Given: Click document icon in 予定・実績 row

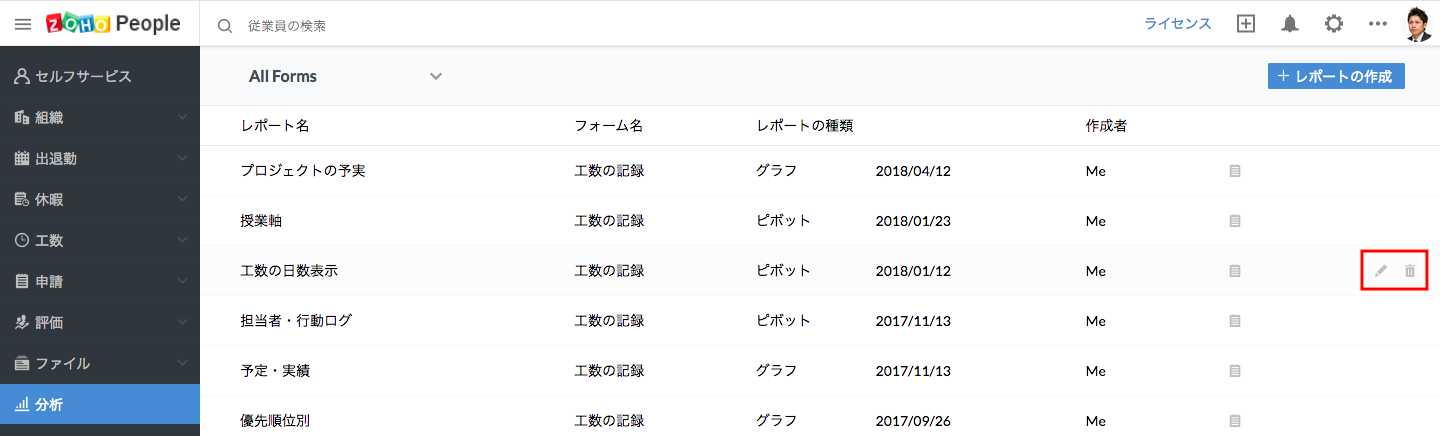Looking at the screenshot, I should 1235,371.
